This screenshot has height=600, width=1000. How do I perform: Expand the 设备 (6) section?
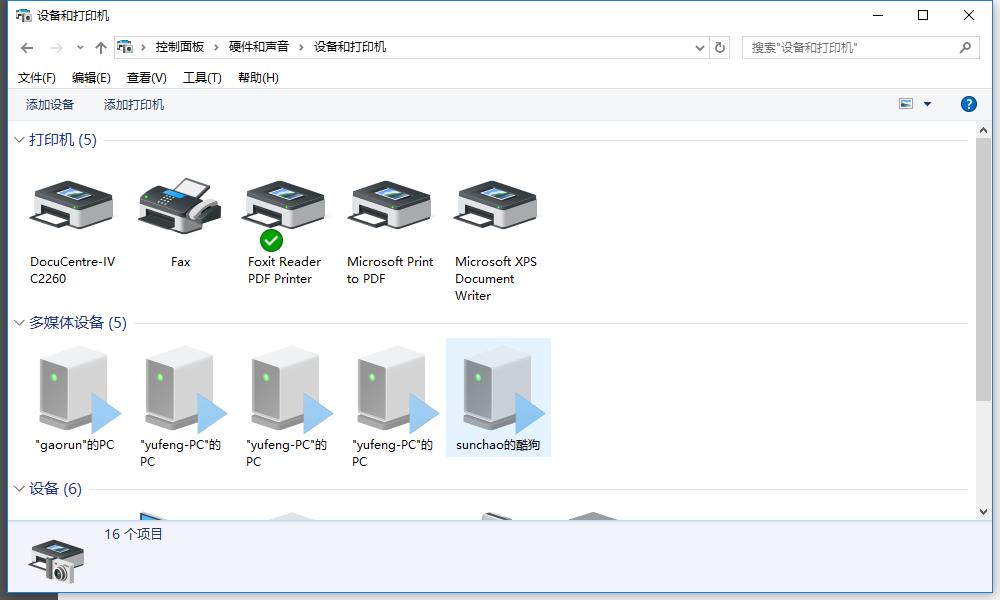pyautogui.click(x=18, y=489)
